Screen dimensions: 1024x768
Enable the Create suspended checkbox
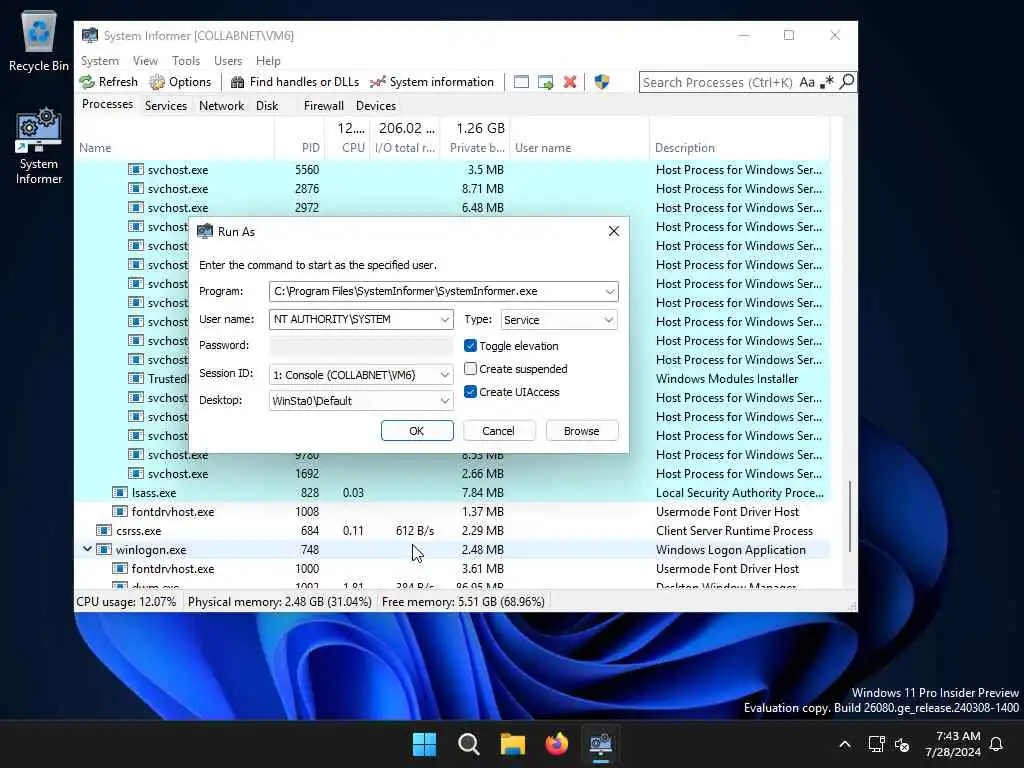click(x=470, y=368)
